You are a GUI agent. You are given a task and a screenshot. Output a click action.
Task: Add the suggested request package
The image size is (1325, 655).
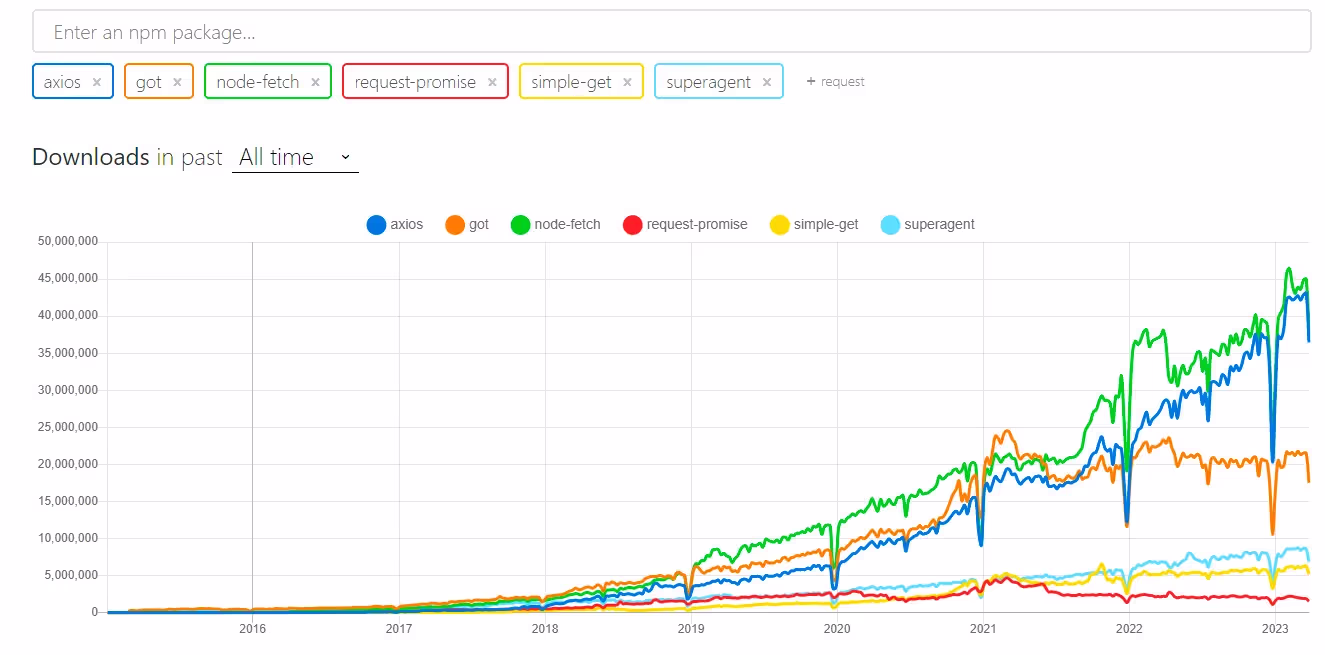click(835, 82)
